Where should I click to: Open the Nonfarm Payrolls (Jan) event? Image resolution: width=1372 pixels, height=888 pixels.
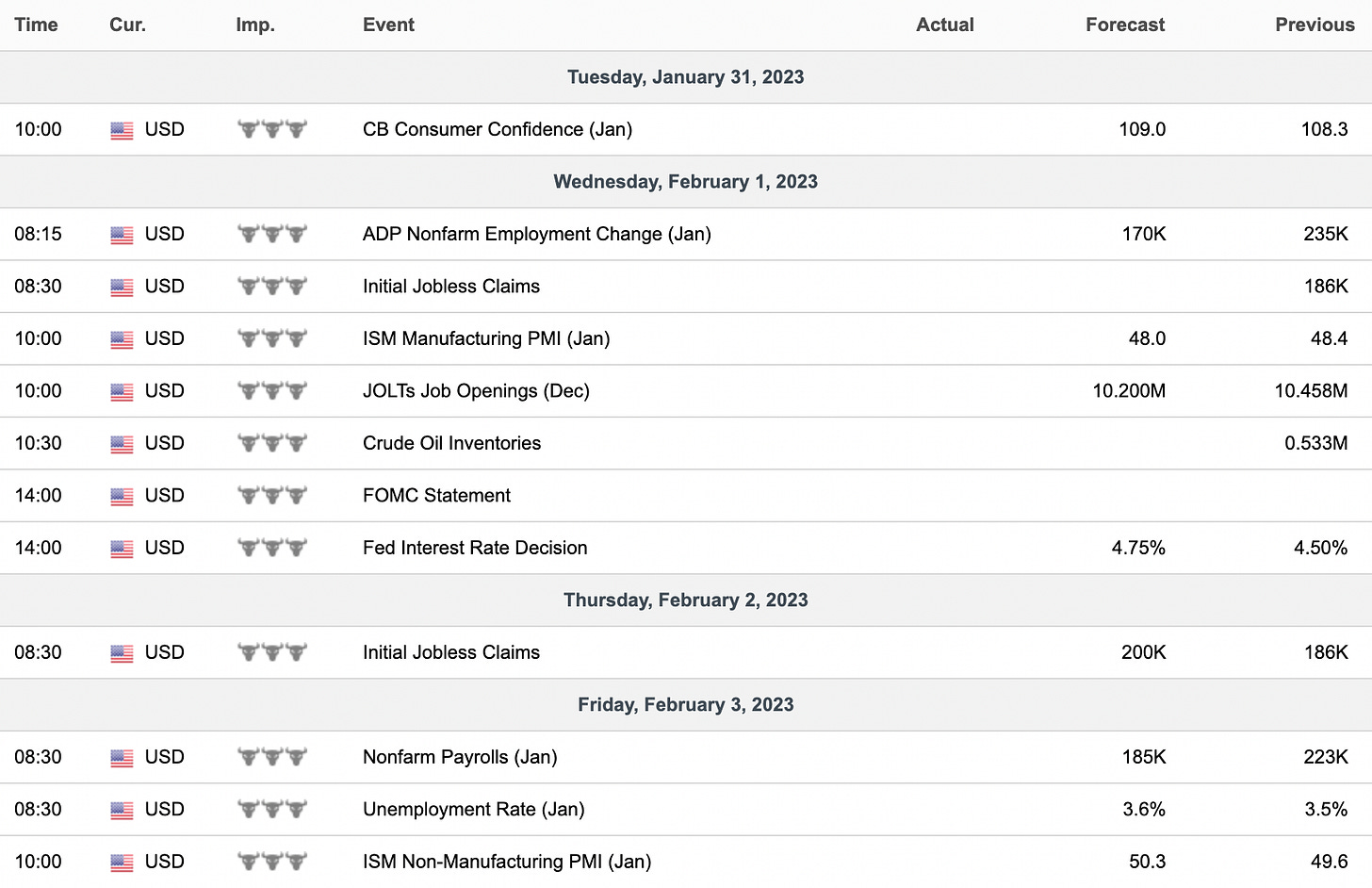[x=460, y=757]
